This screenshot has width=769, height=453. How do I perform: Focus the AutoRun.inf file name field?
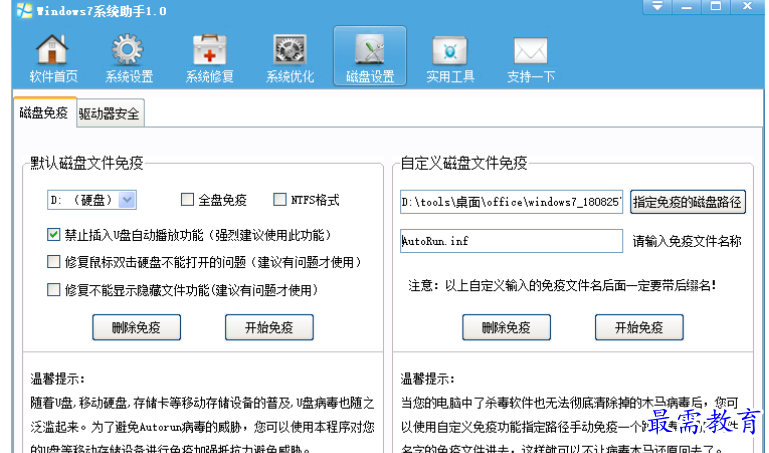point(511,241)
